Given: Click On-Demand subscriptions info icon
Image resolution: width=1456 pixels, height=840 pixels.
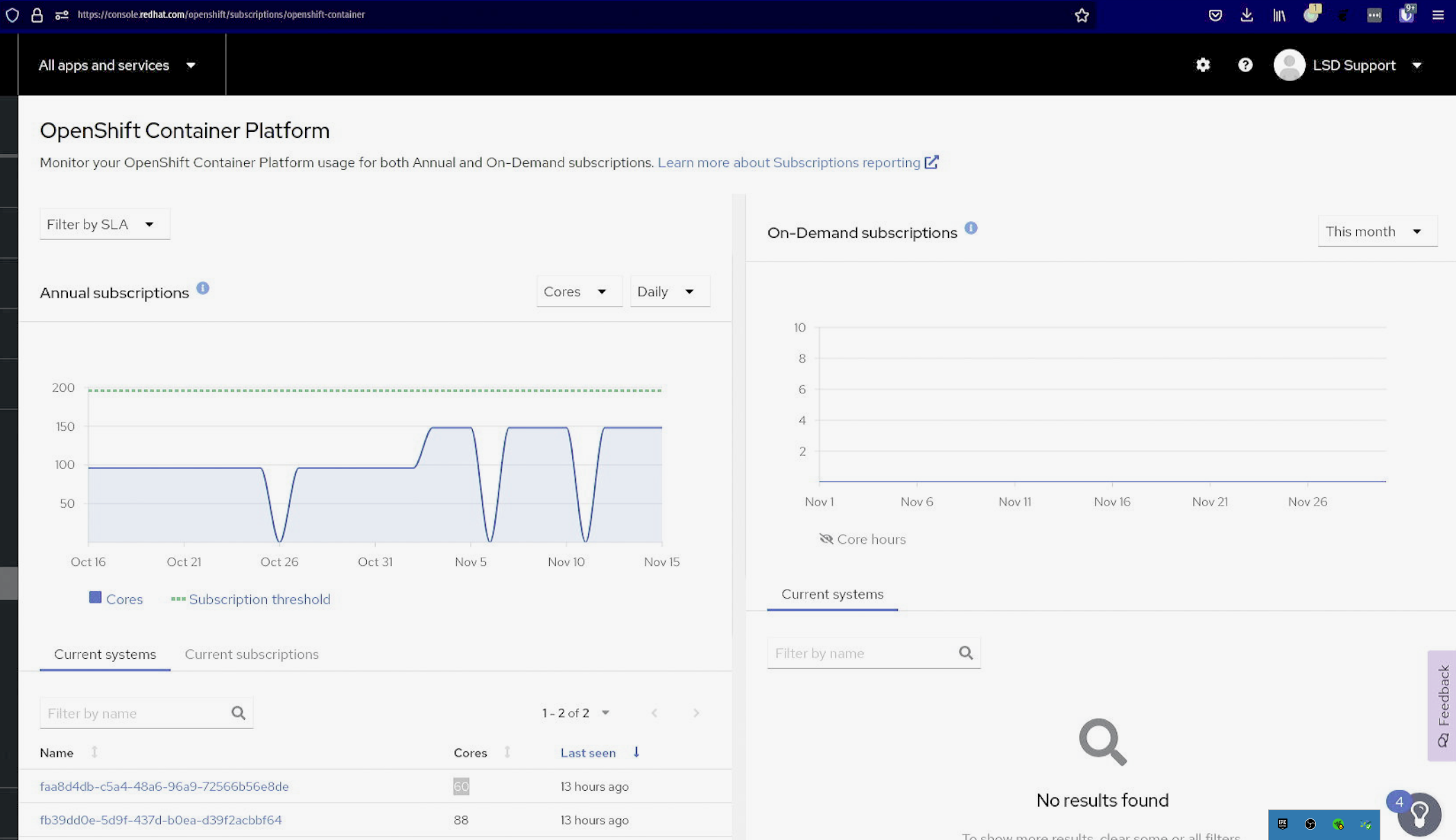Looking at the screenshot, I should click(971, 228).
